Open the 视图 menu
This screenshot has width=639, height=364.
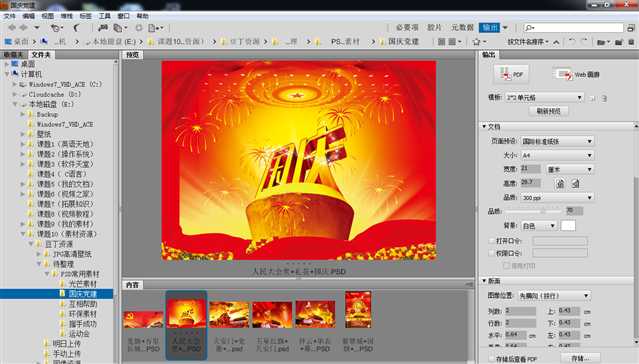coord(47,16)
